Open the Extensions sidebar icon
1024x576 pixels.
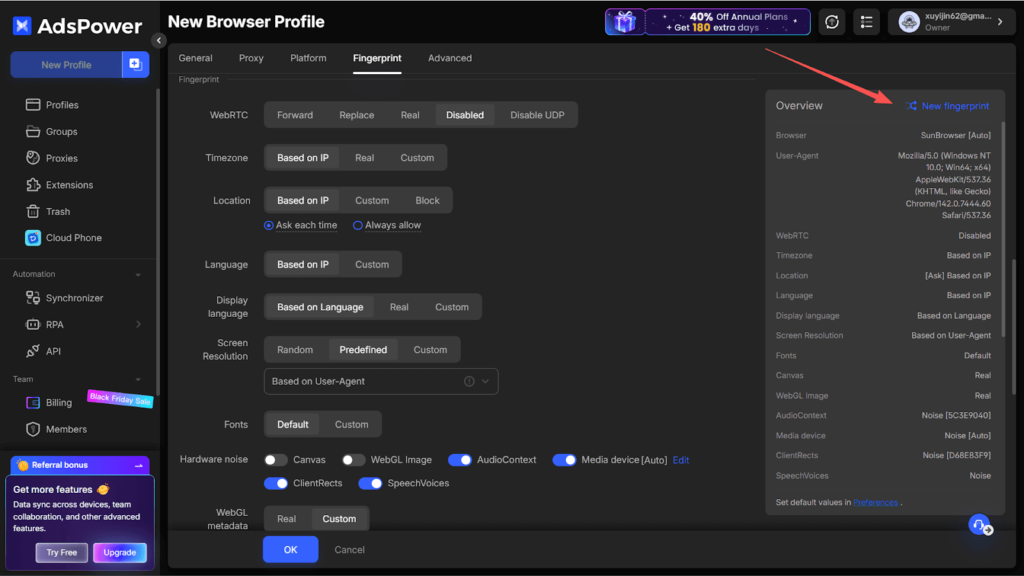(x=32, y=185)
